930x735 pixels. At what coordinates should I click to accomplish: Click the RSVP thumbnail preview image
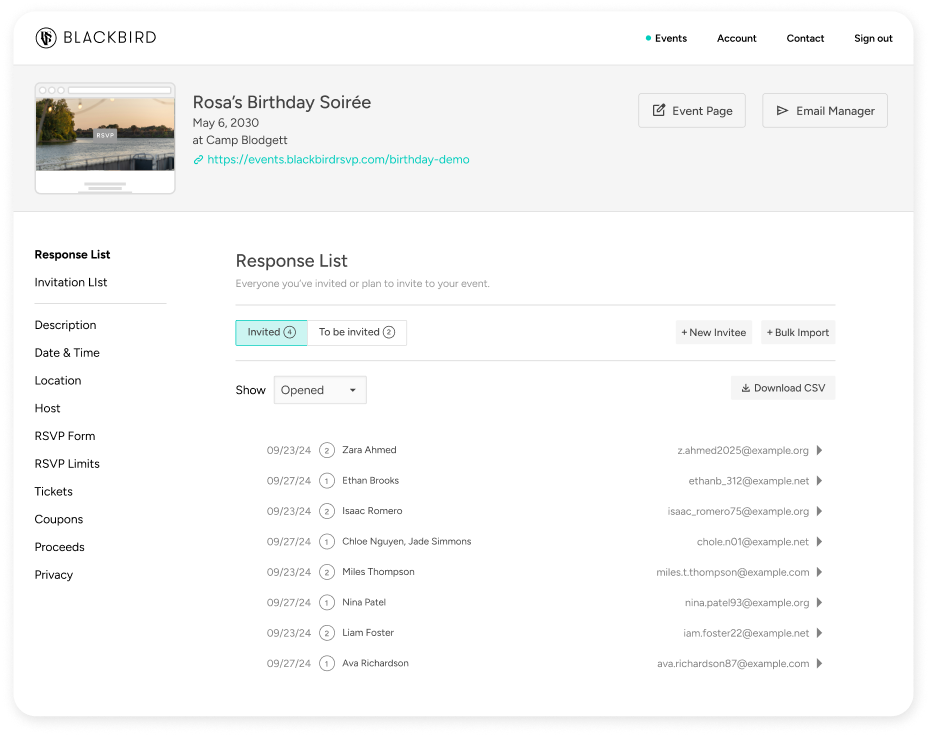pyautogui.click(x=104, y=138)
